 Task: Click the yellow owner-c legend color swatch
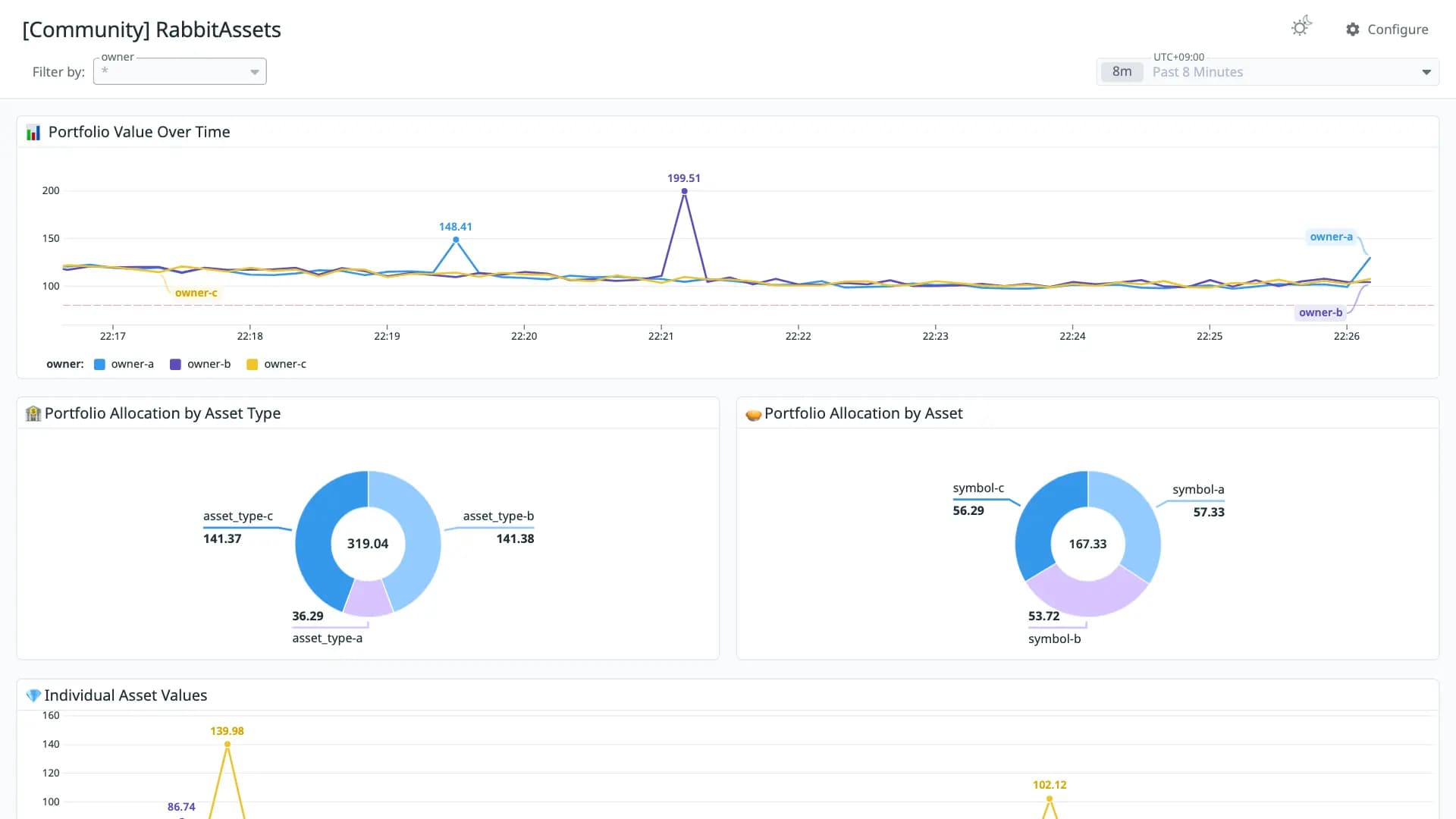253,365
